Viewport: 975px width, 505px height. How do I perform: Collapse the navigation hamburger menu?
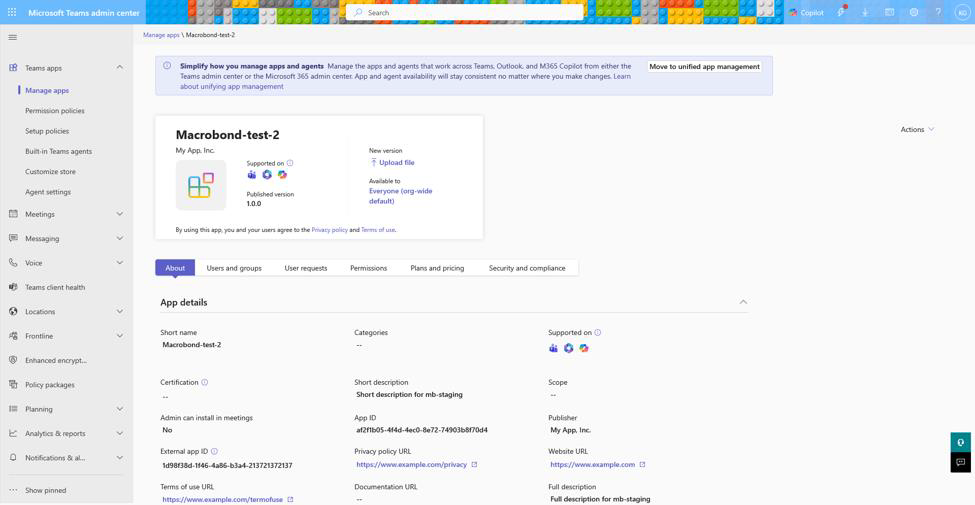(x=12, y=37)
